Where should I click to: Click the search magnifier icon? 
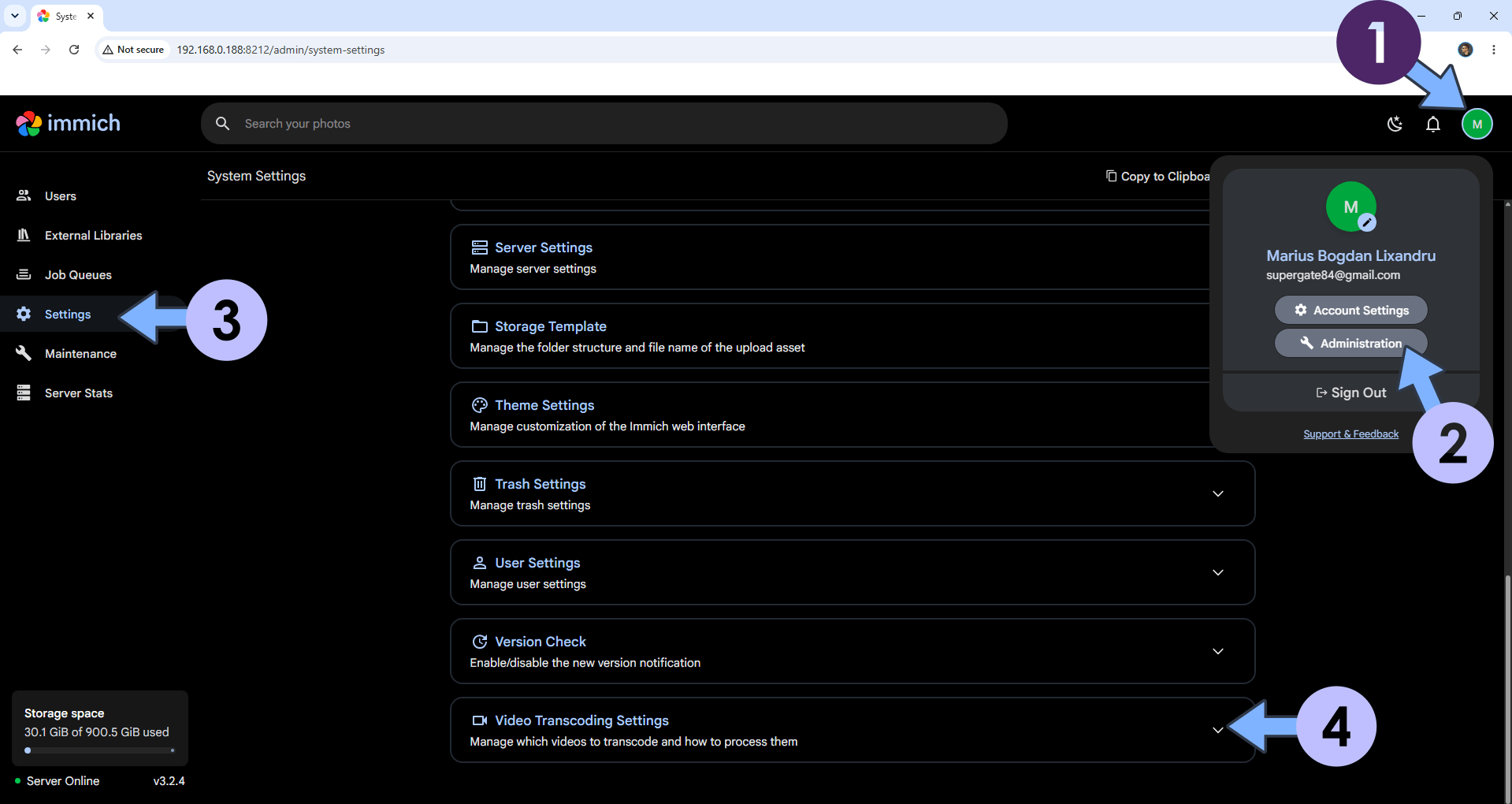click(x=223, y=124)
